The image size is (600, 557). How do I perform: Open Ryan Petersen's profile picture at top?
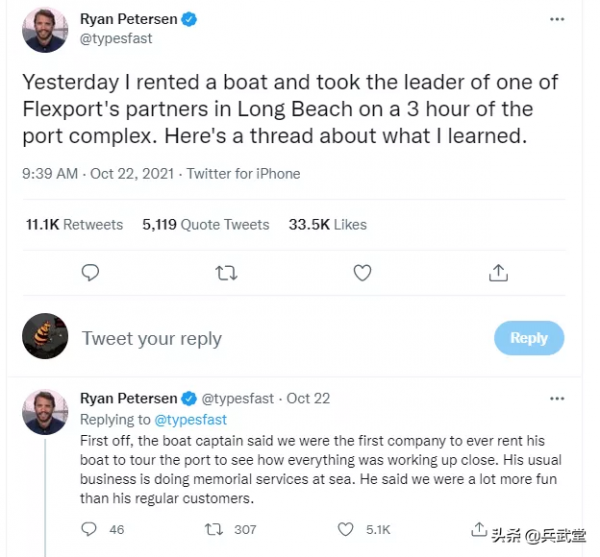point(45,30)
